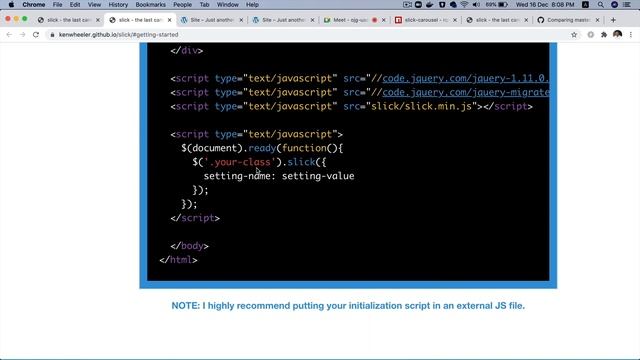Screen dimensions: 640x360
Task: Open the Edit menu
Action: [x=75, y=4]
